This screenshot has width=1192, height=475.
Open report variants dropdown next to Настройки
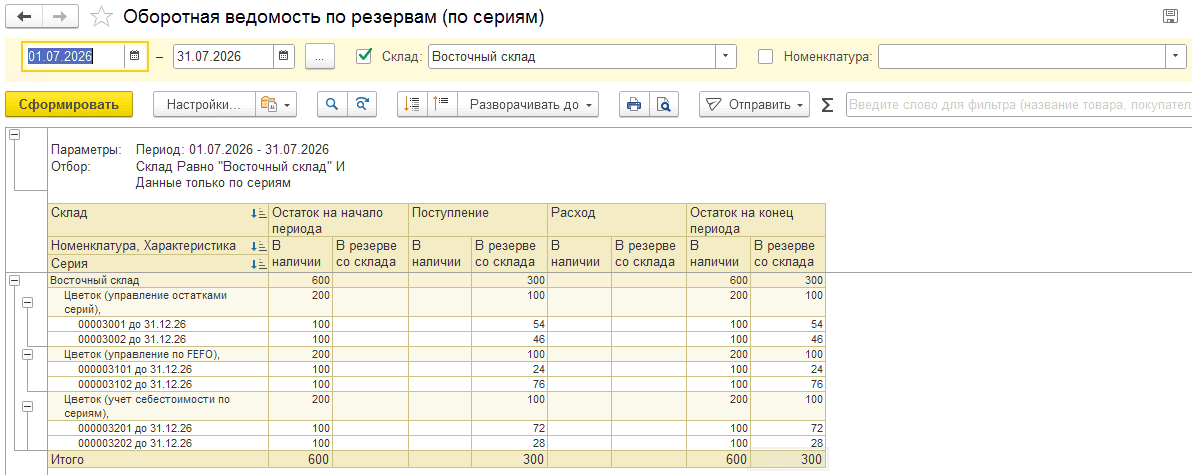[x=275, y=105]
